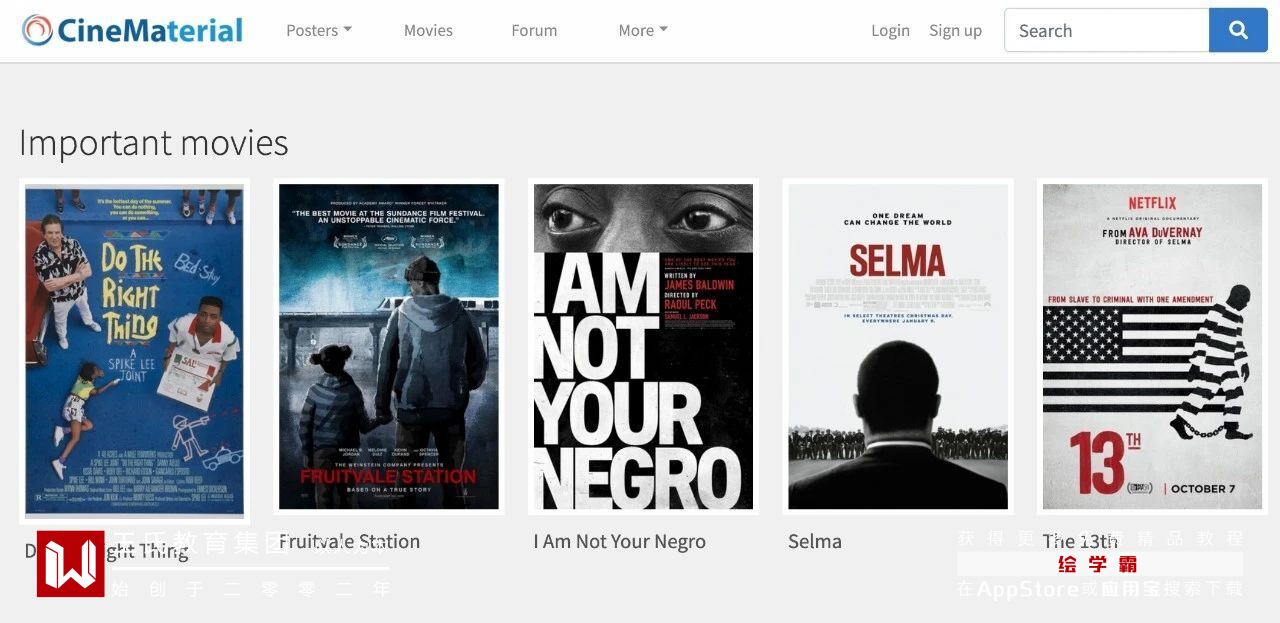
Task: Open the 13th Netflix poster thumbnail
Action: (x=1152, y=347)
